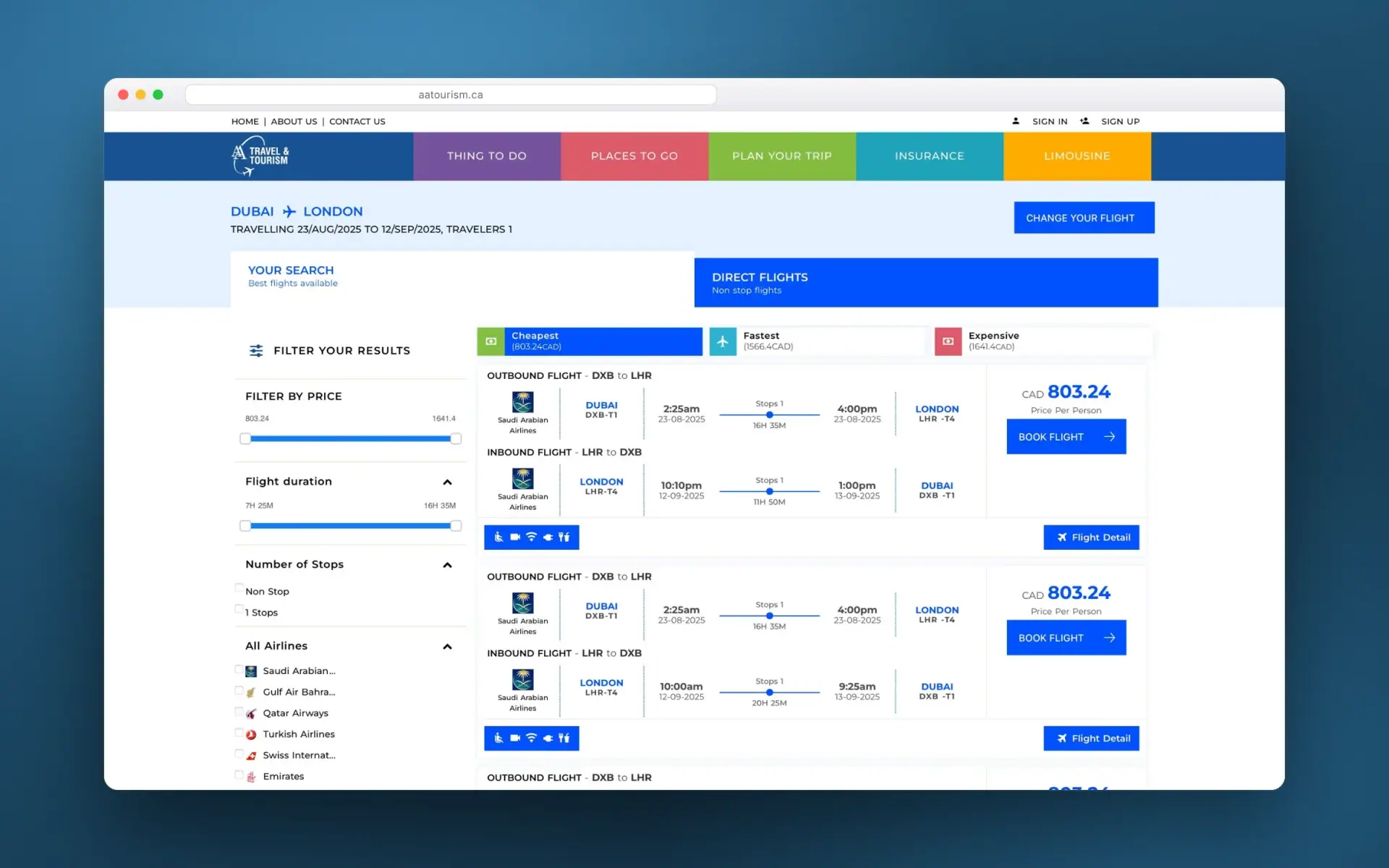The width and height of the screenshot is (1389, 868).
Task: Click airline logo on 10:00am inbound flight
Action: [x=523, y=680]
